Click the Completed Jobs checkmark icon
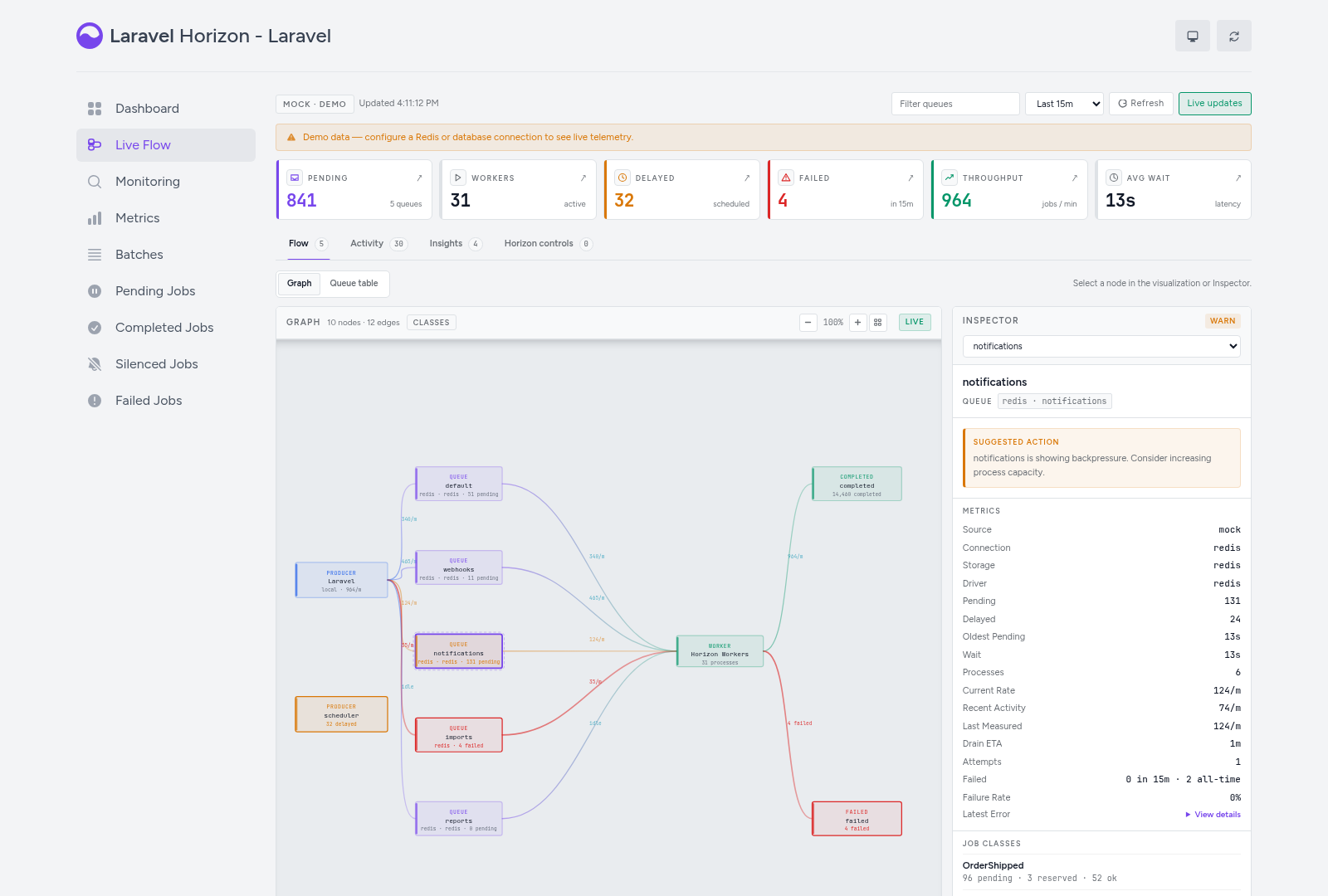Image resolution: width=1328 pixels, height=896 pixels. coord(95,328)
